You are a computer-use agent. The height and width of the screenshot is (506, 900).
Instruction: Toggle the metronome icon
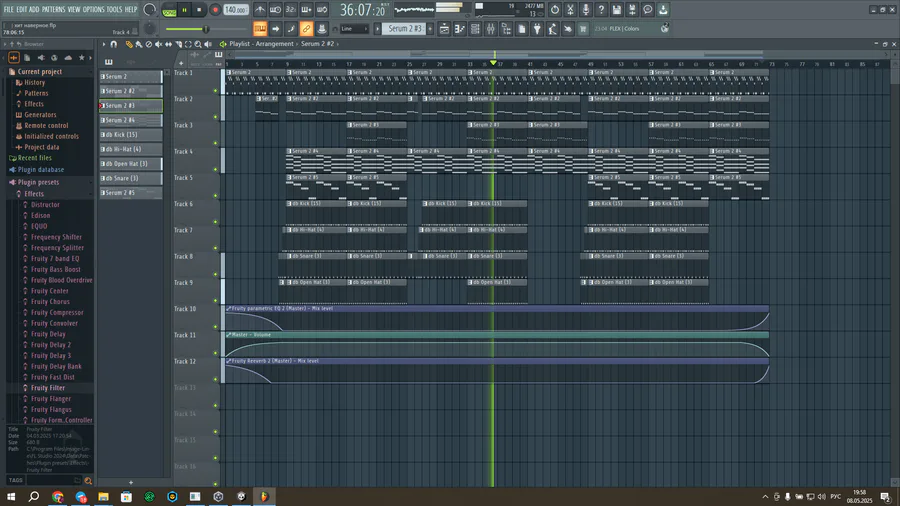pyautogui.click(x=260, y=10)
